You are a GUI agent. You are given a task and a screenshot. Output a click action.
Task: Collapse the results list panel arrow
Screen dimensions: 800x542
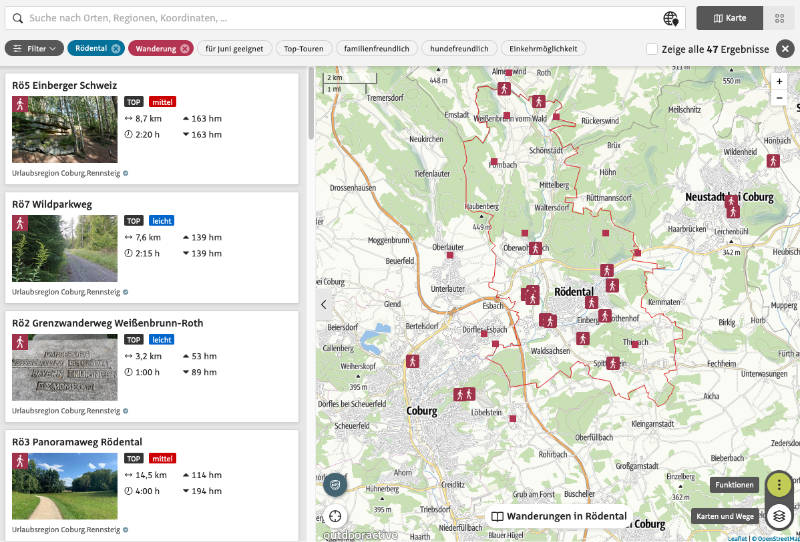[323, 304]
